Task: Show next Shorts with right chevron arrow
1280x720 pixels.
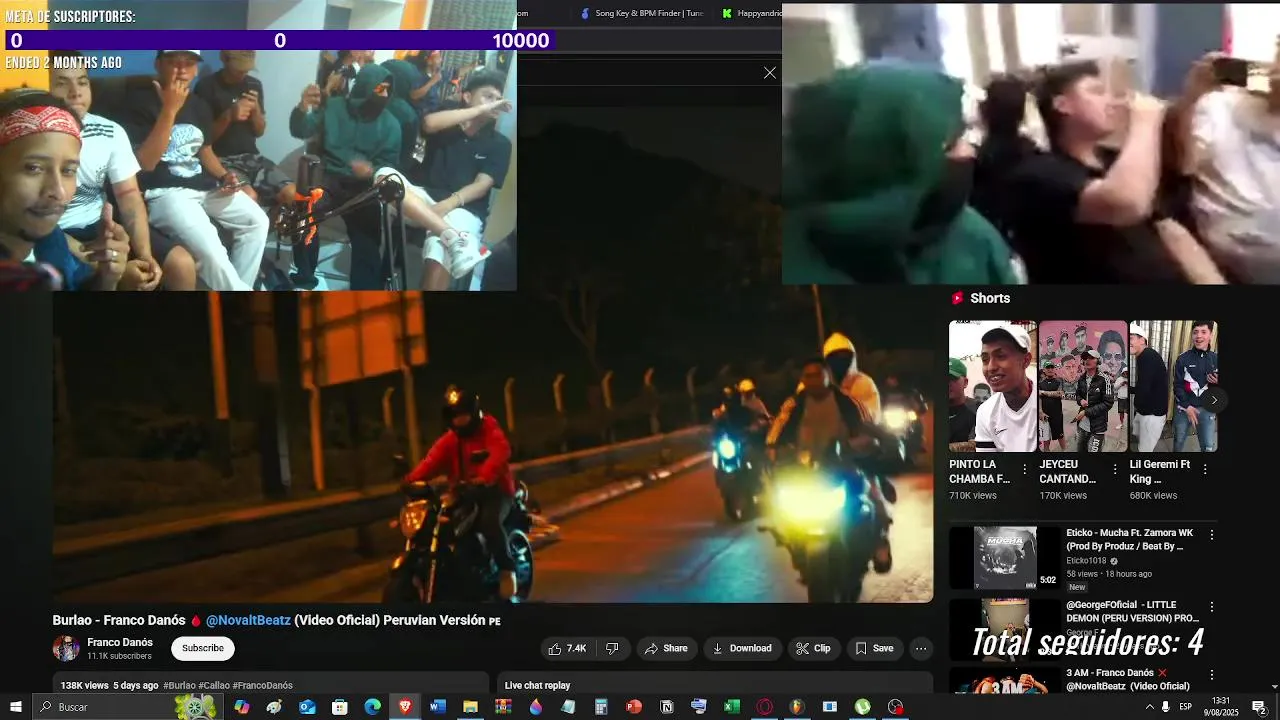Action: (1214, 400)
